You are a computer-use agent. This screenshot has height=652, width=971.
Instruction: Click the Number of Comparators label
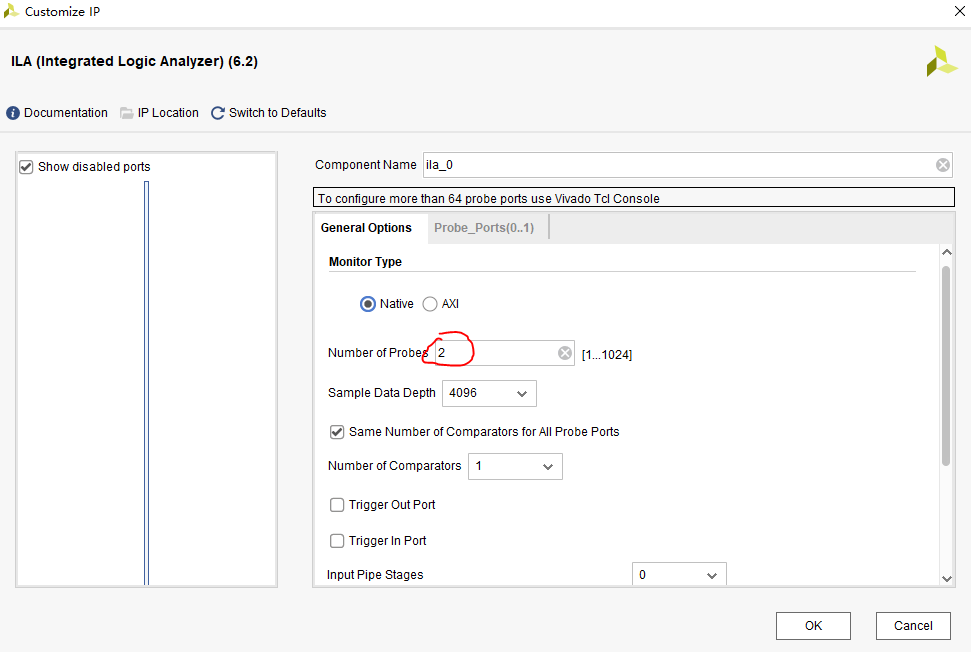tap(394, 466)
